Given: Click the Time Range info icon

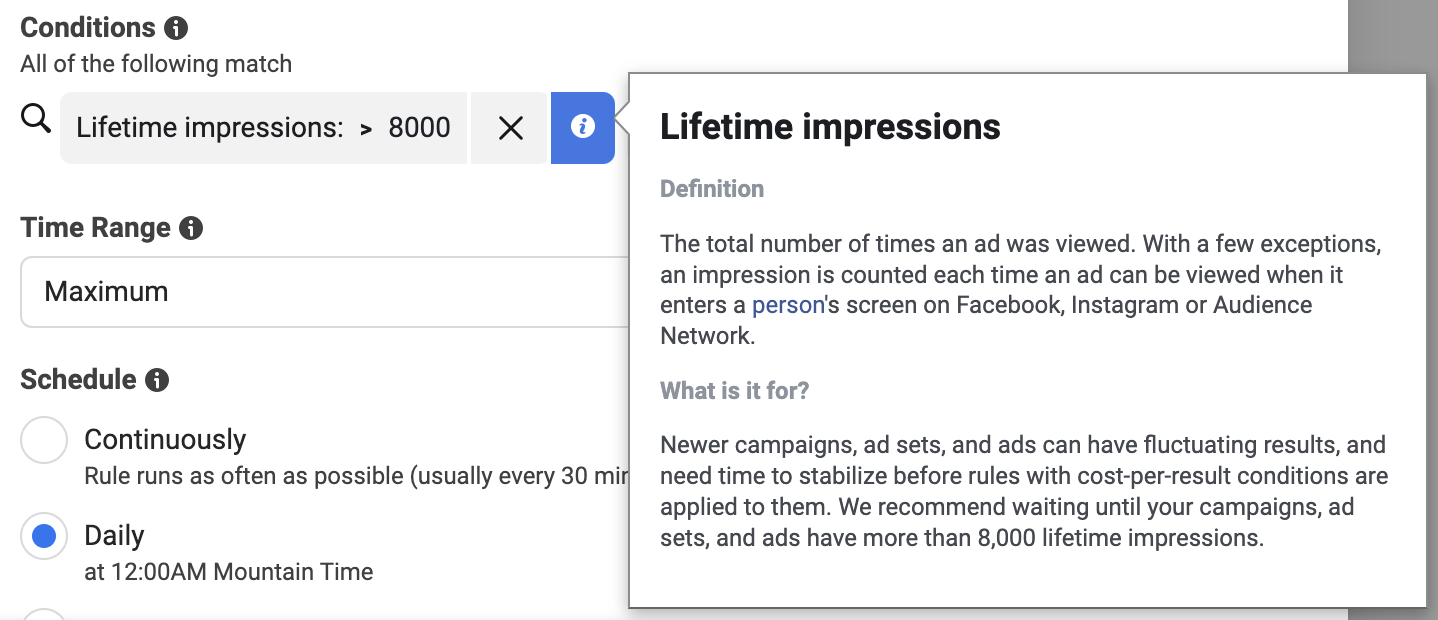Looking at the screenshot, I should 191,228.
